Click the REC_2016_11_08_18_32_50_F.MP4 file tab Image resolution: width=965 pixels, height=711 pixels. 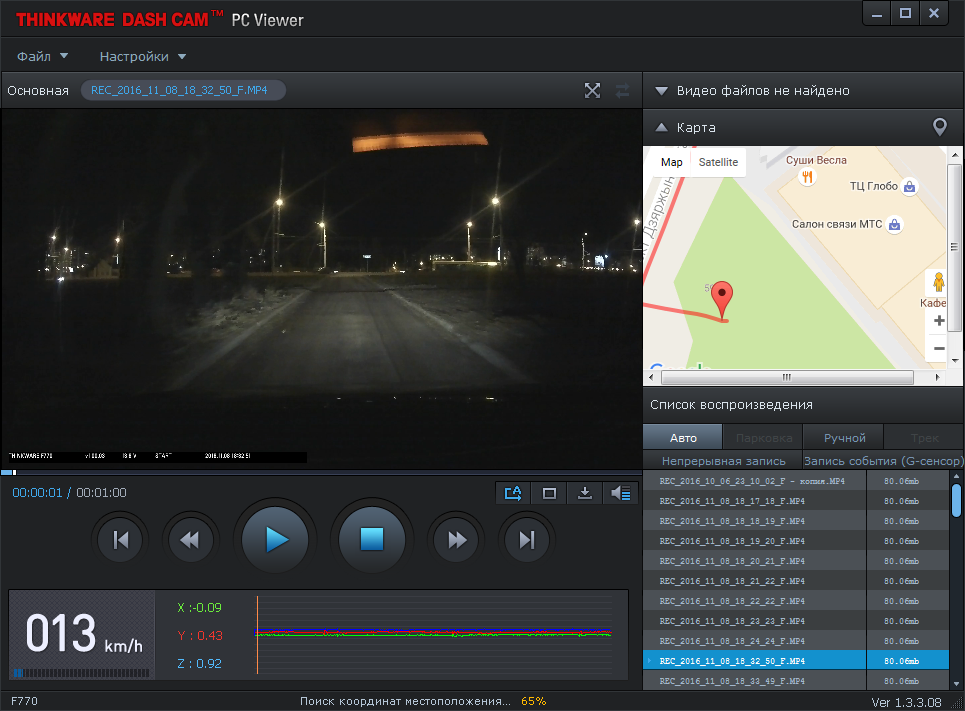tap(183, 90)
